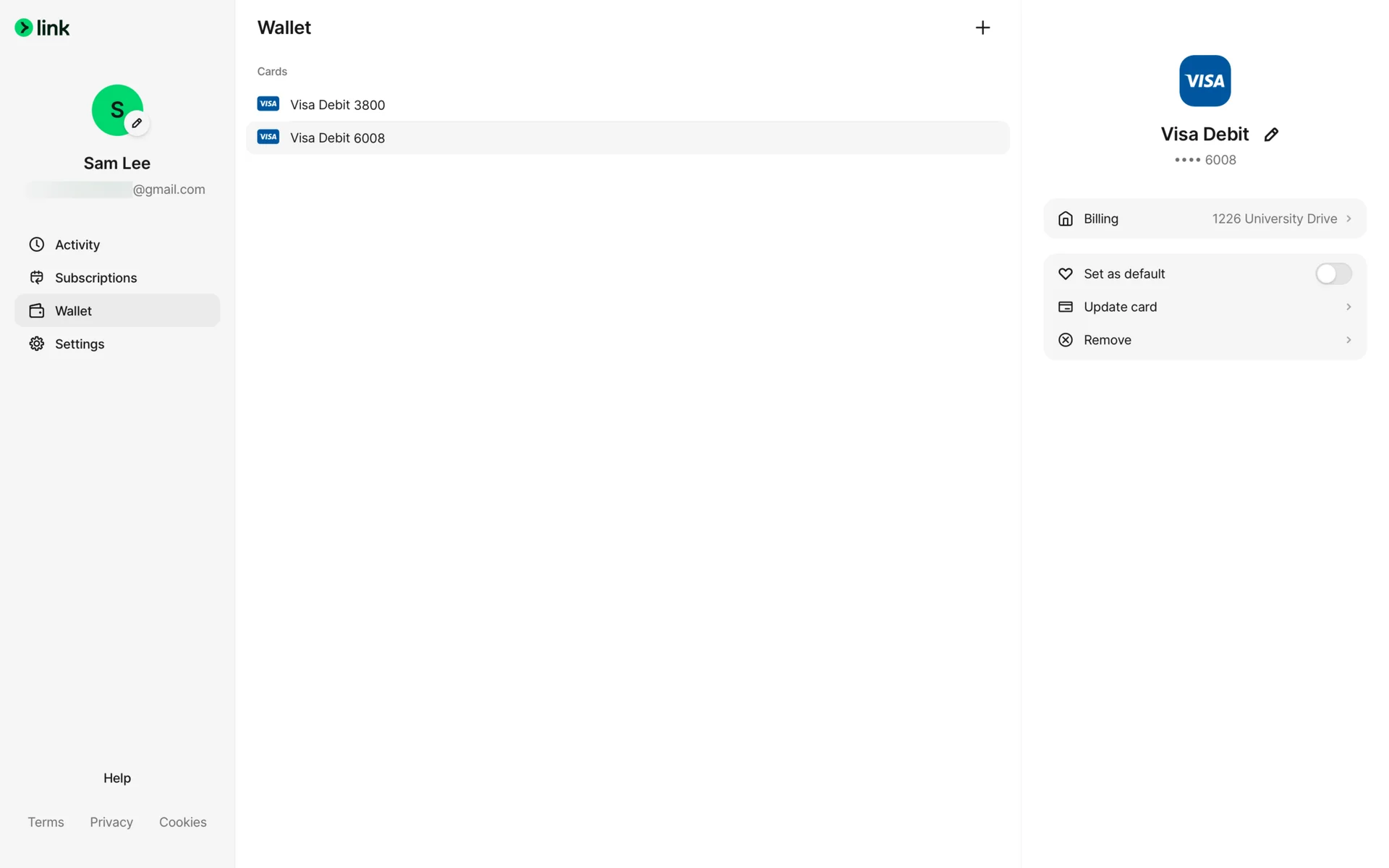Click the Update card icon

1065,307
